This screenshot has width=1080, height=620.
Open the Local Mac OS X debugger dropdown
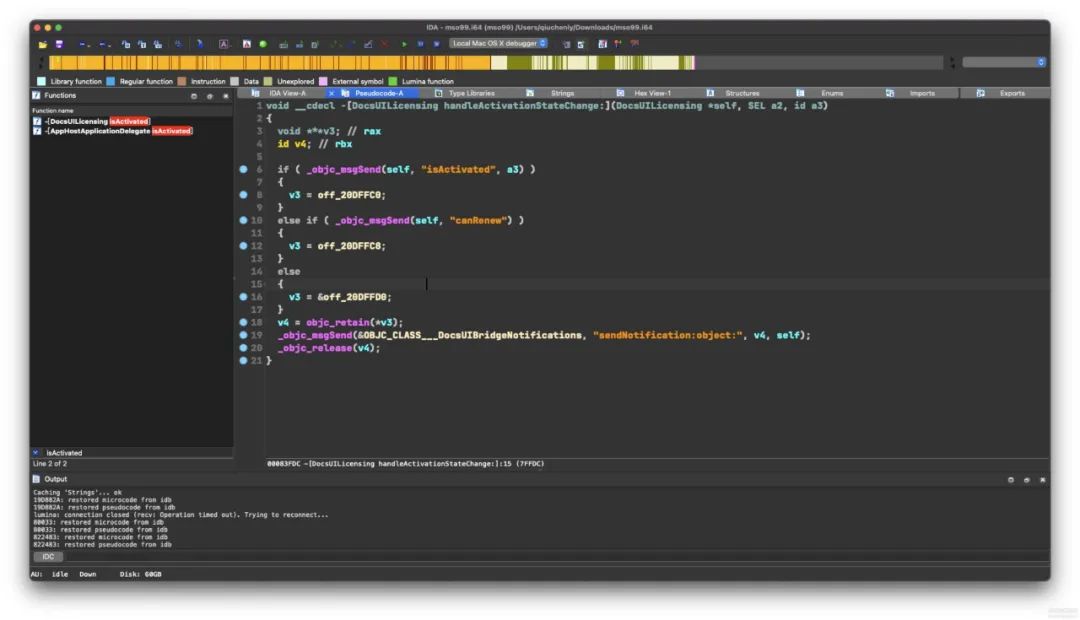click(x=499, y=43)
